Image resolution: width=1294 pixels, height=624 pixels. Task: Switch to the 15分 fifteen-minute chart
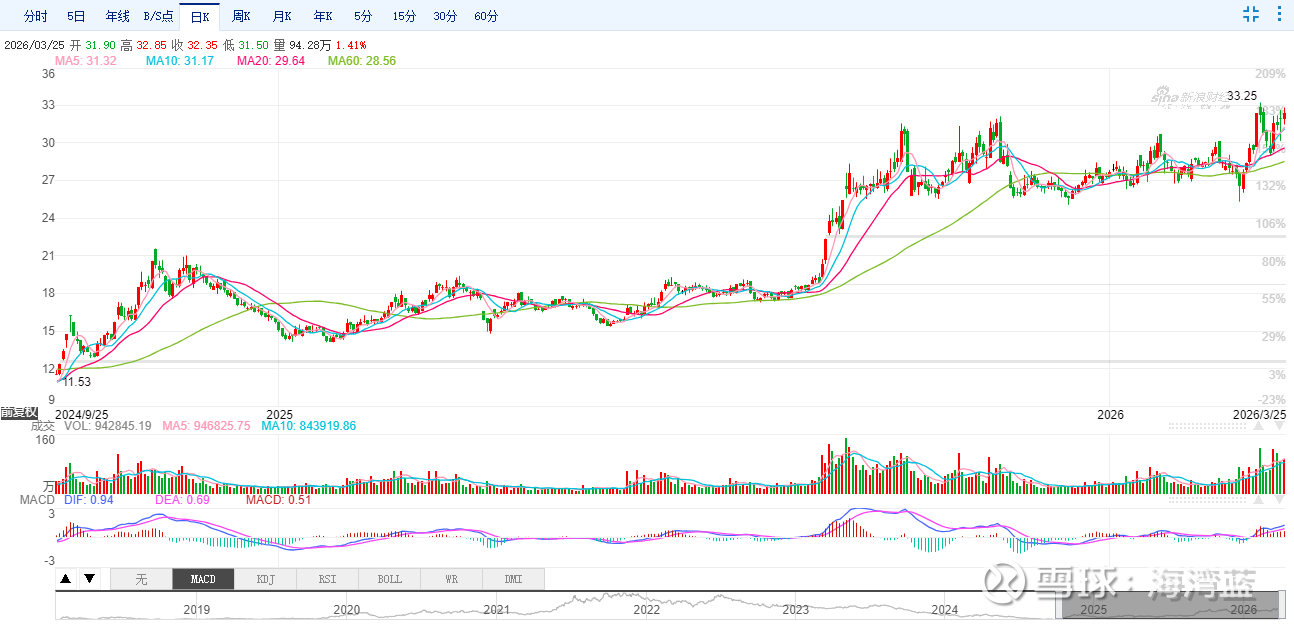pyautogui.click(x=404, y=16)
